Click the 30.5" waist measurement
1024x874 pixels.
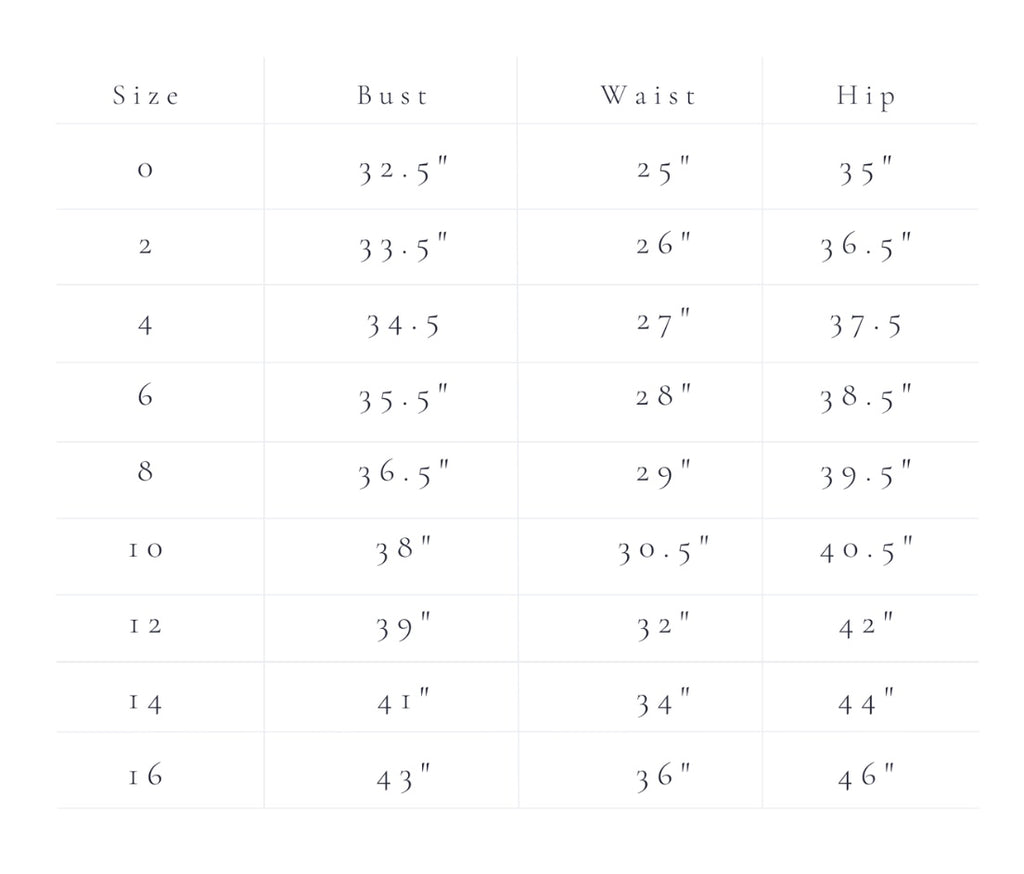coord(664,551)
